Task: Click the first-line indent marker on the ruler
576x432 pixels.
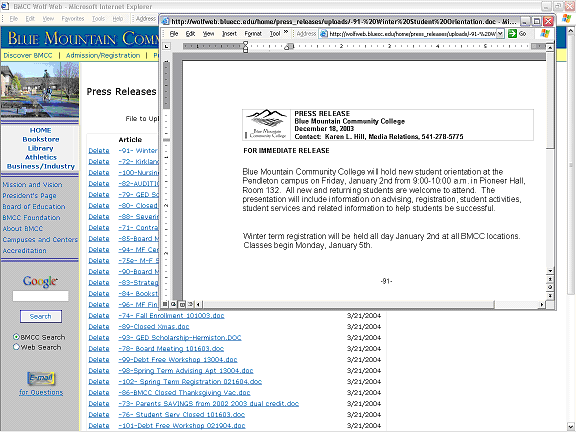Action: coord(245,44)
